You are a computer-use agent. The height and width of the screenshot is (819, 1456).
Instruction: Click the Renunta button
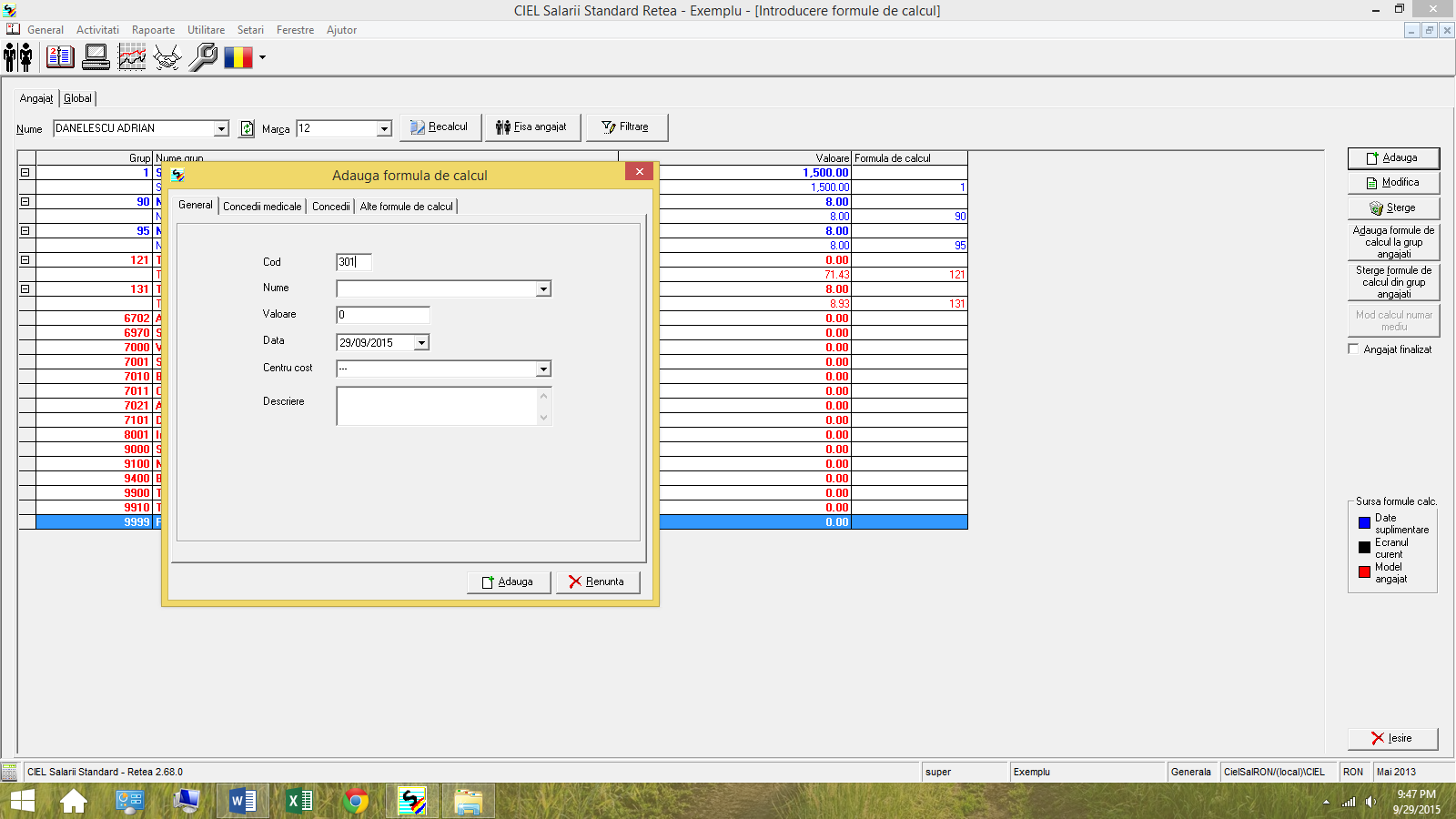coord(598,582)
